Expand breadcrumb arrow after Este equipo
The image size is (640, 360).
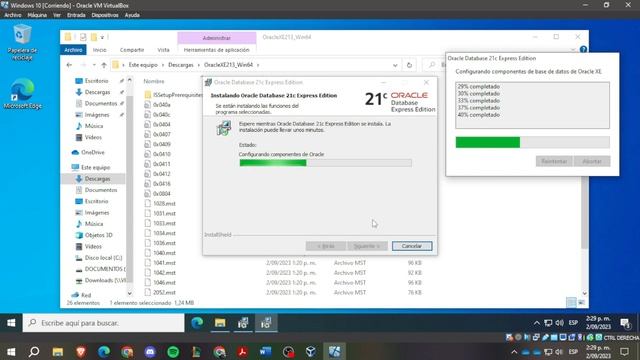(163, 65)
